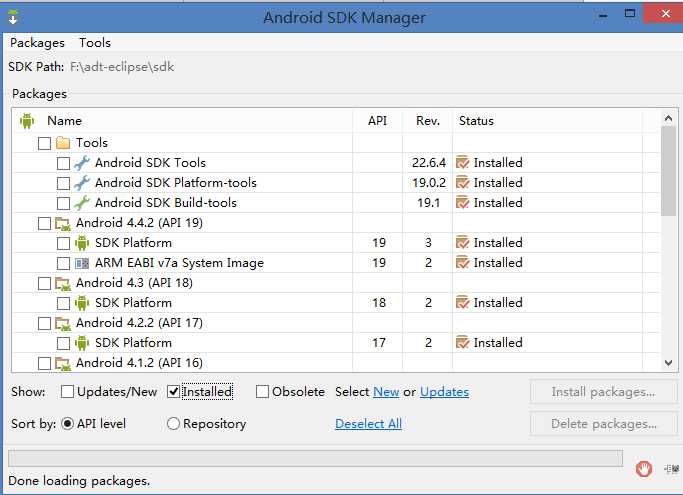This screenshot has height=495, width=683.
Task: Check the Android SDK Build-tools checkbox
Action: click(63, 203)
